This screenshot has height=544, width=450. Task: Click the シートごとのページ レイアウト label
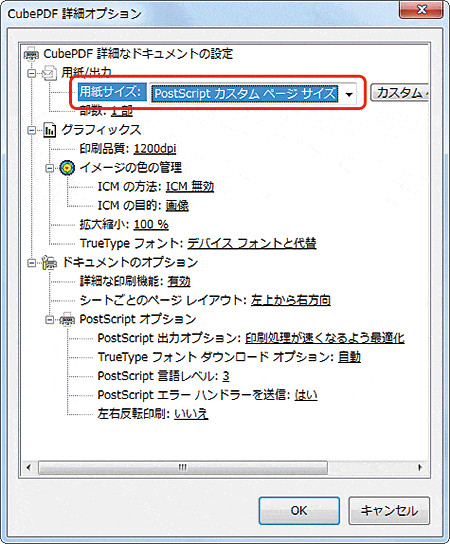pos(164,300)
